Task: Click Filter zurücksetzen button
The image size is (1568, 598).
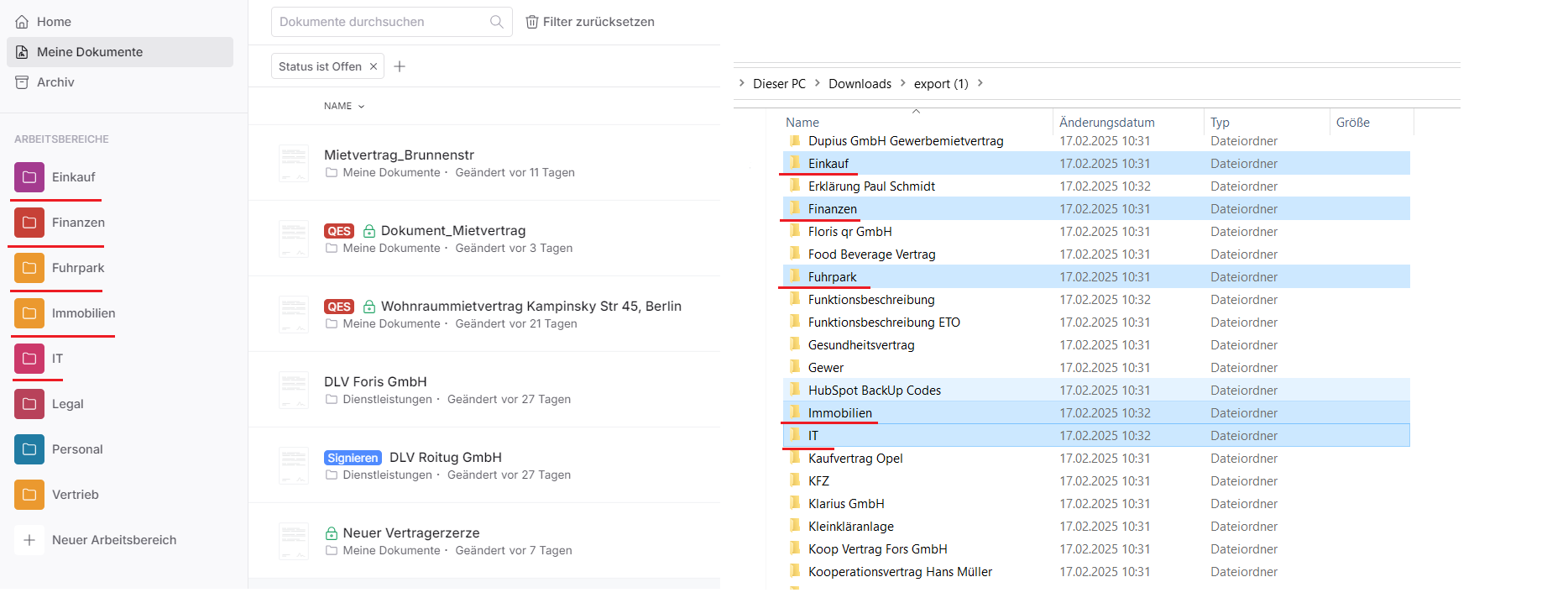Action: [x=590, y=22]
